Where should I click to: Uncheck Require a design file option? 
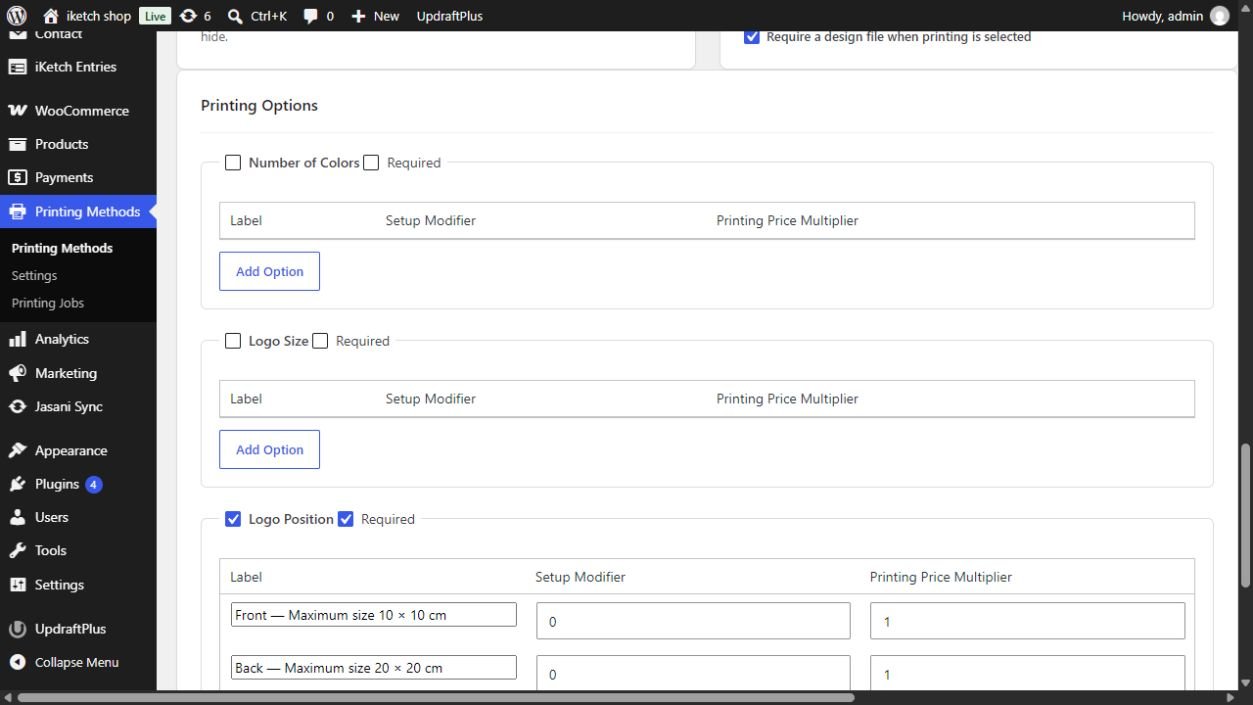point(752,37)
